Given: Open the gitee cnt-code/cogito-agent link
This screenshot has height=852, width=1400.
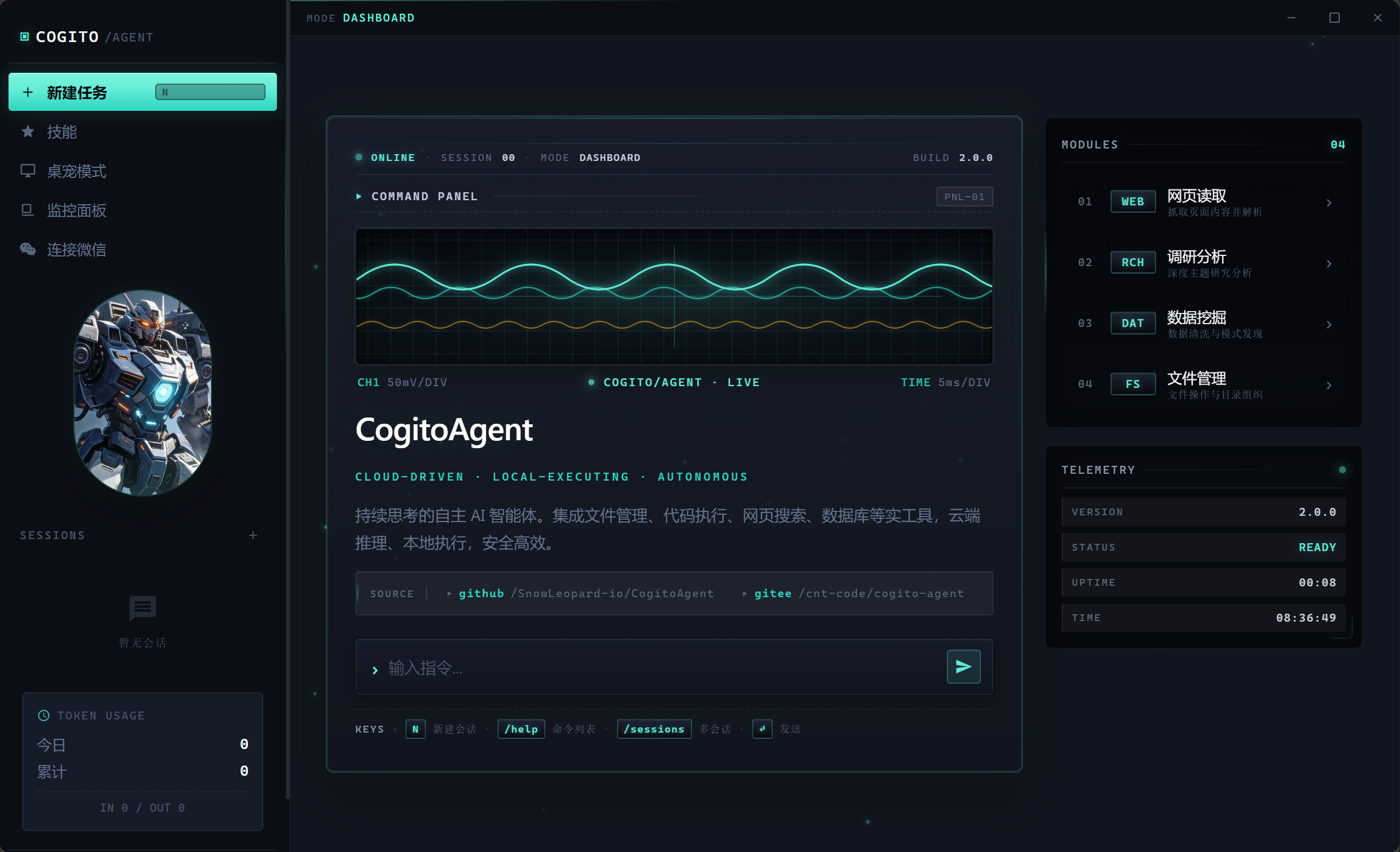Looking at the screenshot, I should [853, 593].
